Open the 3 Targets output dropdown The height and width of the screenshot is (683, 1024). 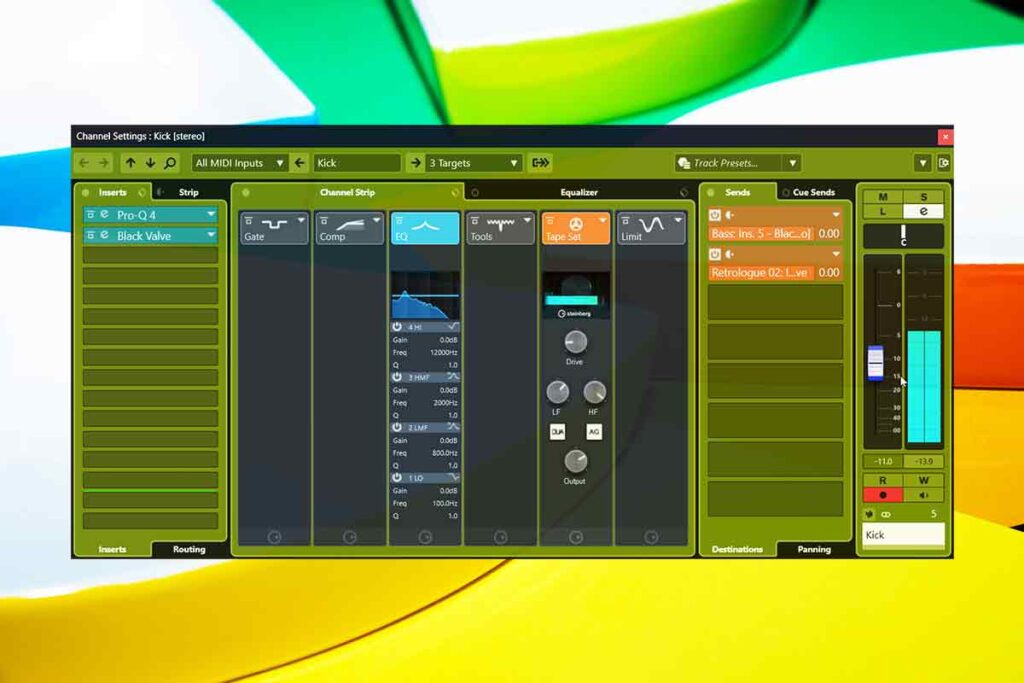coord(473,163)
